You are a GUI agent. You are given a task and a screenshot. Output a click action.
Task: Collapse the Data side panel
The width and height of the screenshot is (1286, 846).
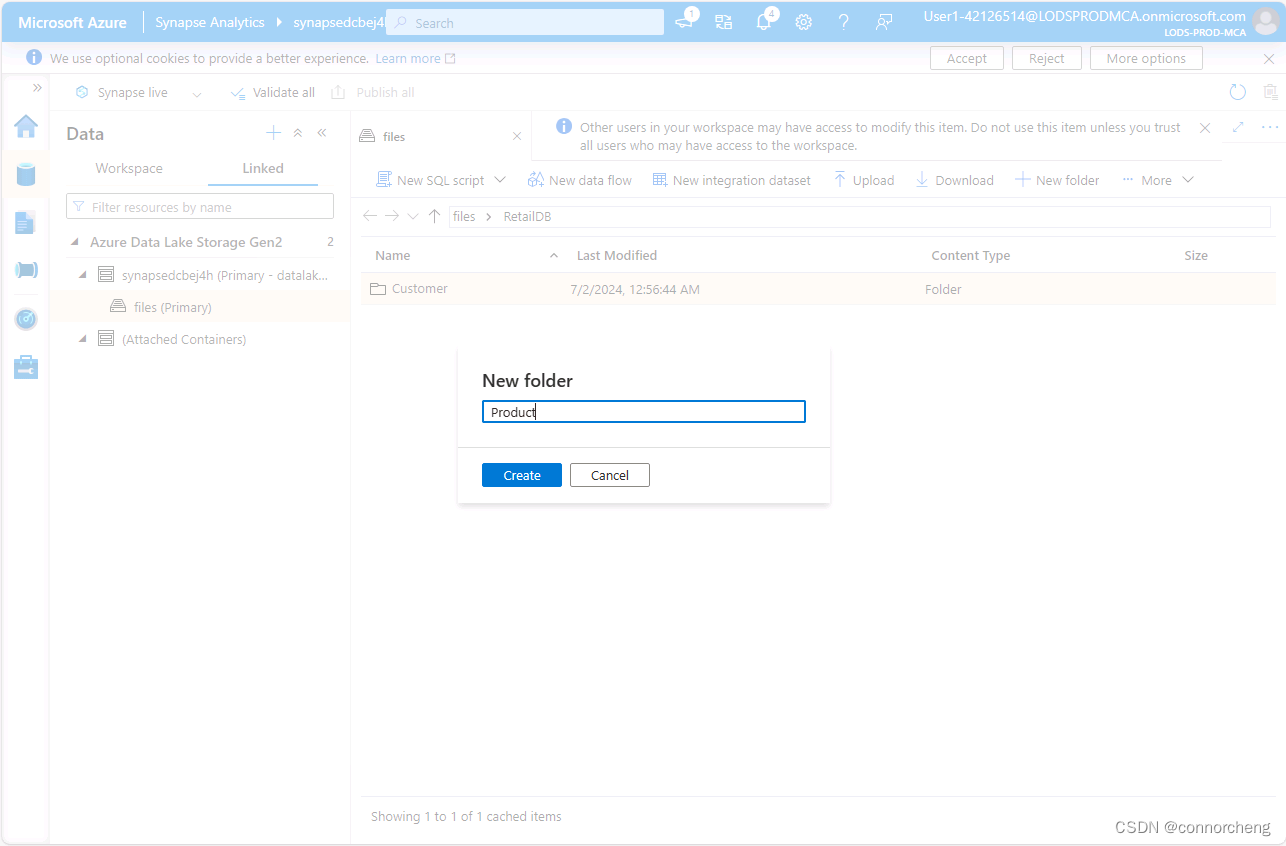(x=322, y=133)
